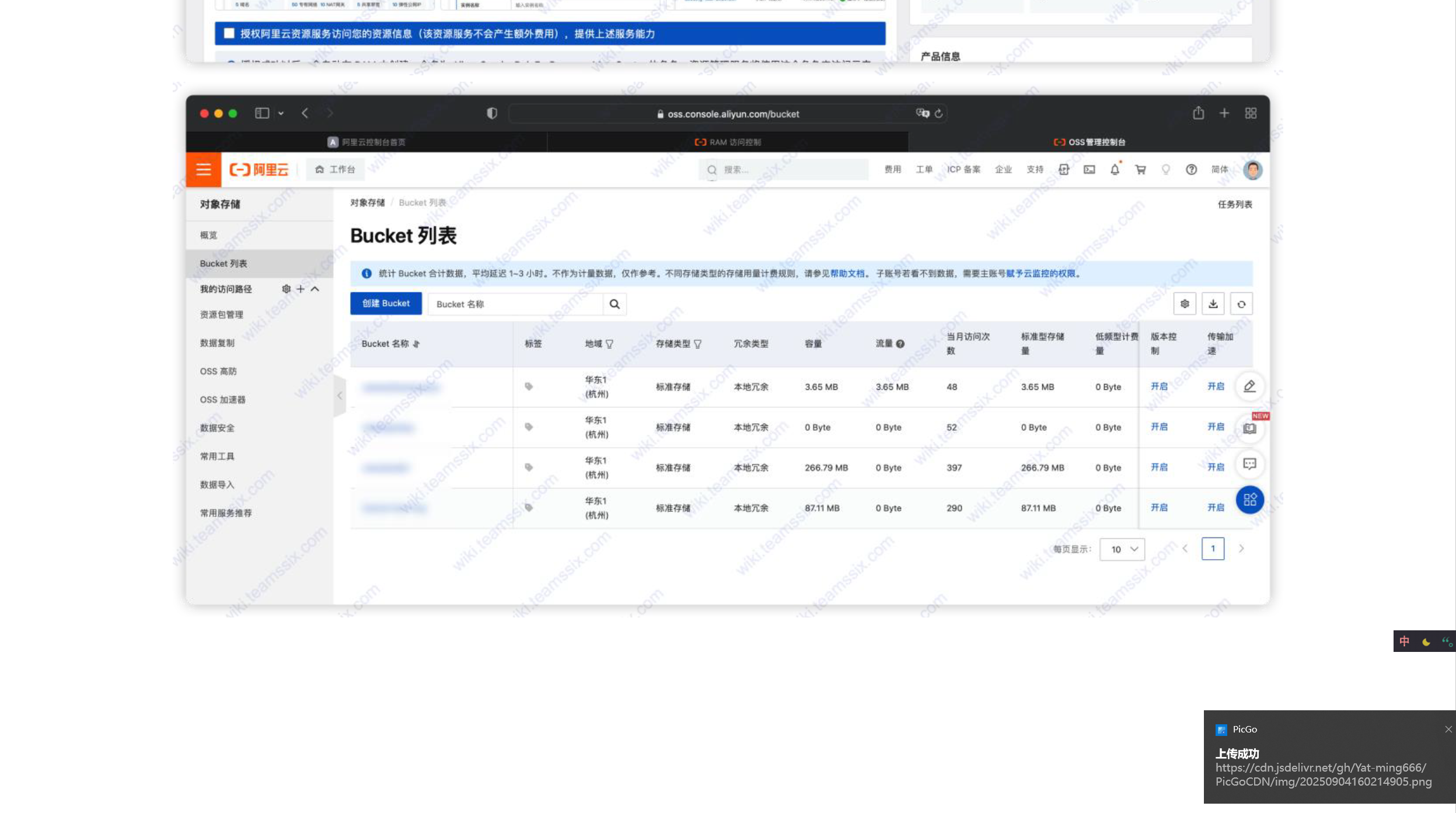Open the notification bell icon
The width and height of the screenshot is (1456, 813).
click(1115, 170)
